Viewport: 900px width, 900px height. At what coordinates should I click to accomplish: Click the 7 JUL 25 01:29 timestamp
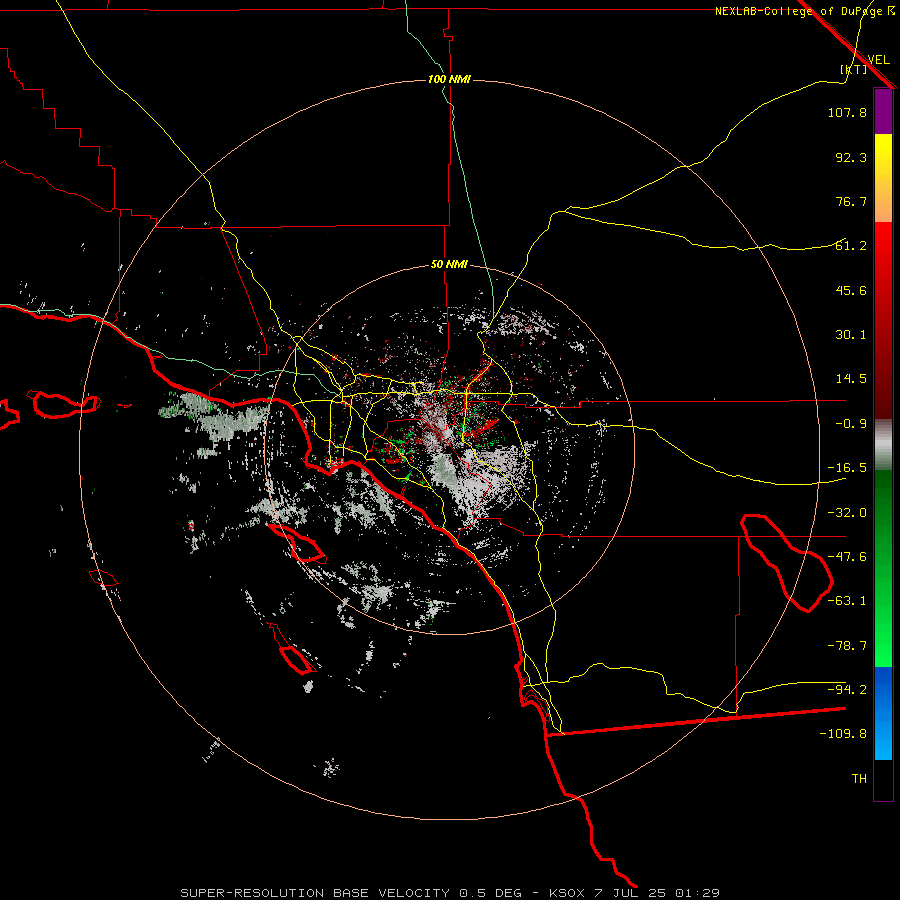click(x=659, y=893)
